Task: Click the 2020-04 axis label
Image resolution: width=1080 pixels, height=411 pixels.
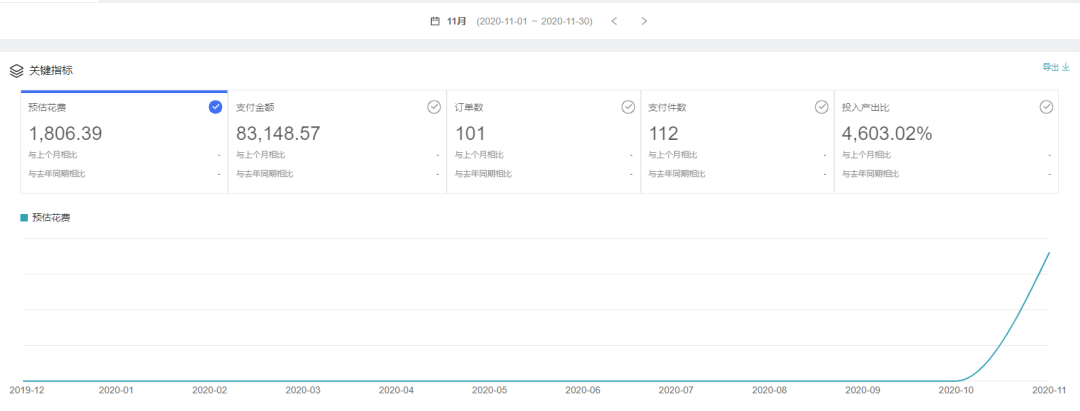Action: pos(397,390)
